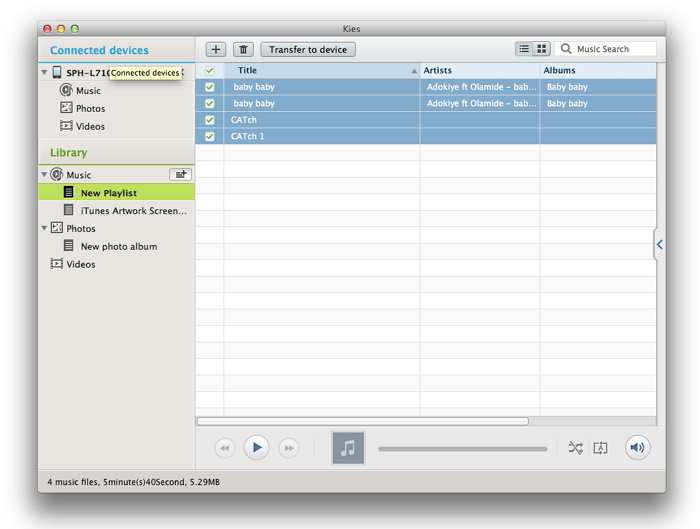Image resolution: width=700 pixels, height=529 pixels.
Task: Collapse the SPH-L710 device tree
Action: (44, 72)
